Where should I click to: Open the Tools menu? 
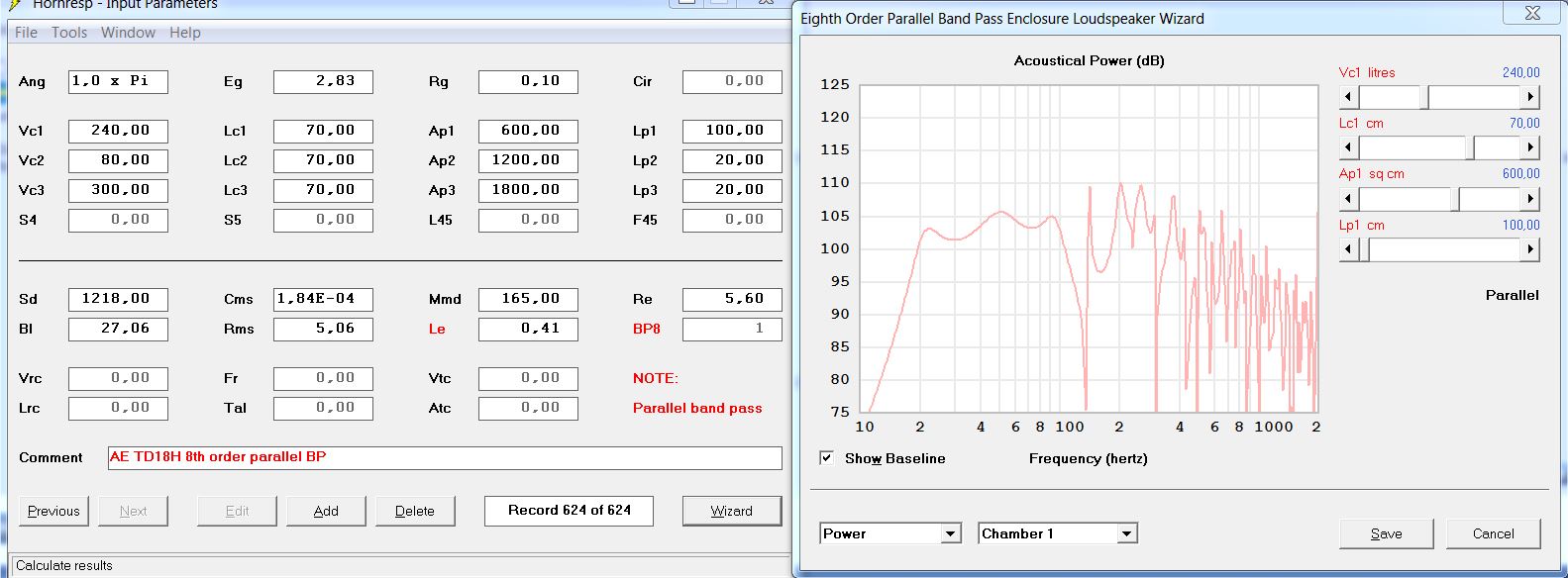coord(69,32)
